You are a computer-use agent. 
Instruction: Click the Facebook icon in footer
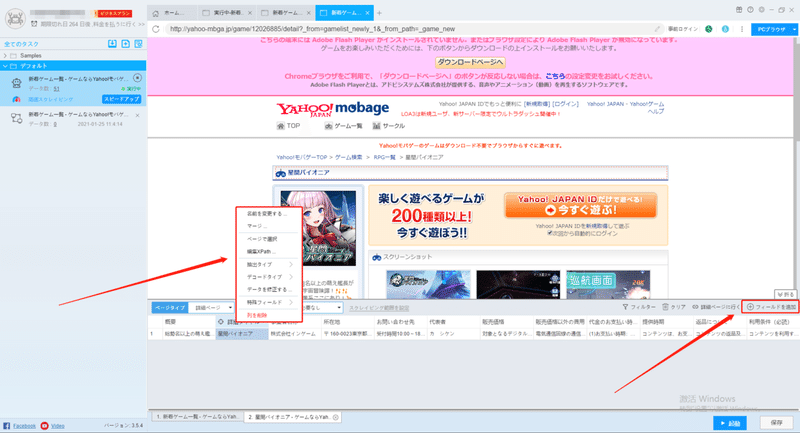7,425
